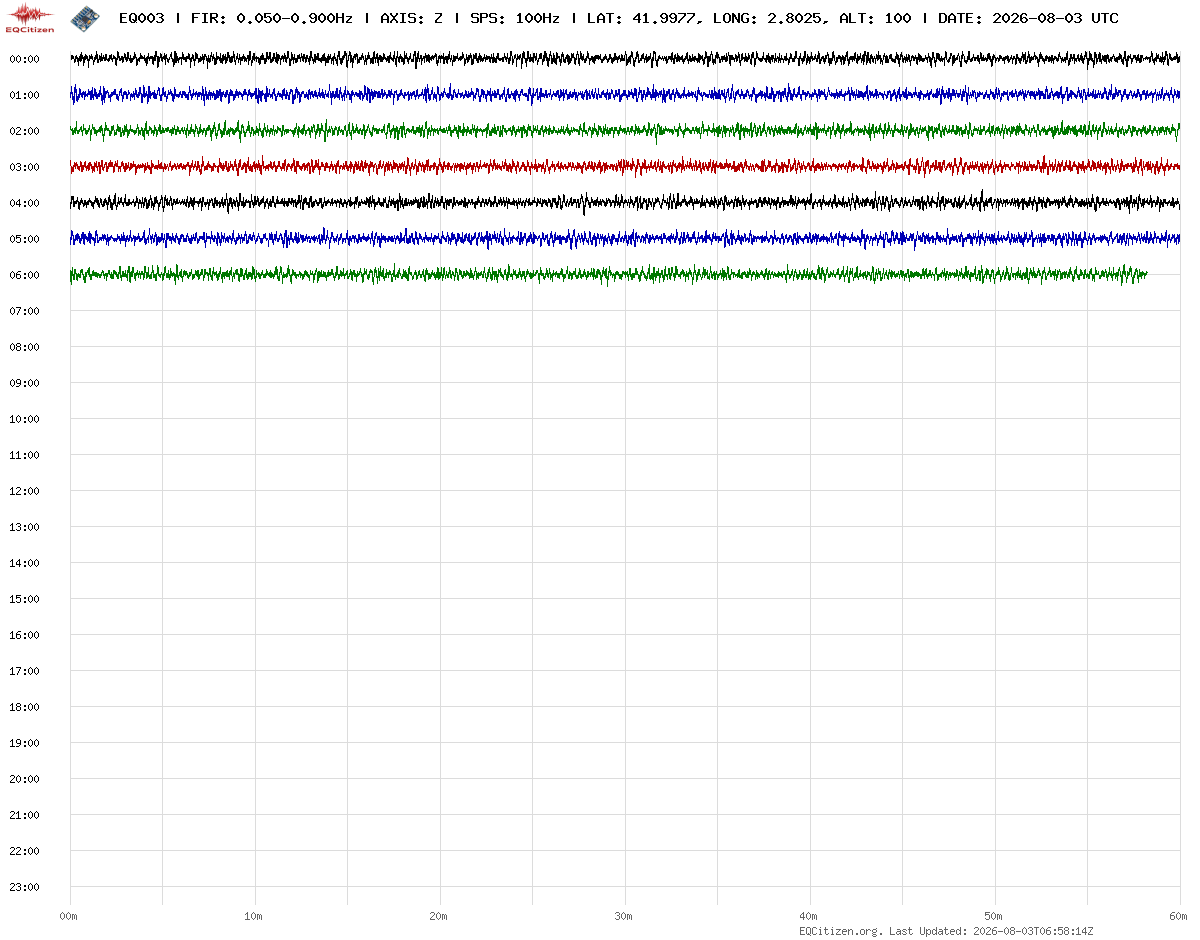This screenshot has height=940, width=1200.
Task: Click the green 02:00 seismic trace
Action: tap(625, 131)
